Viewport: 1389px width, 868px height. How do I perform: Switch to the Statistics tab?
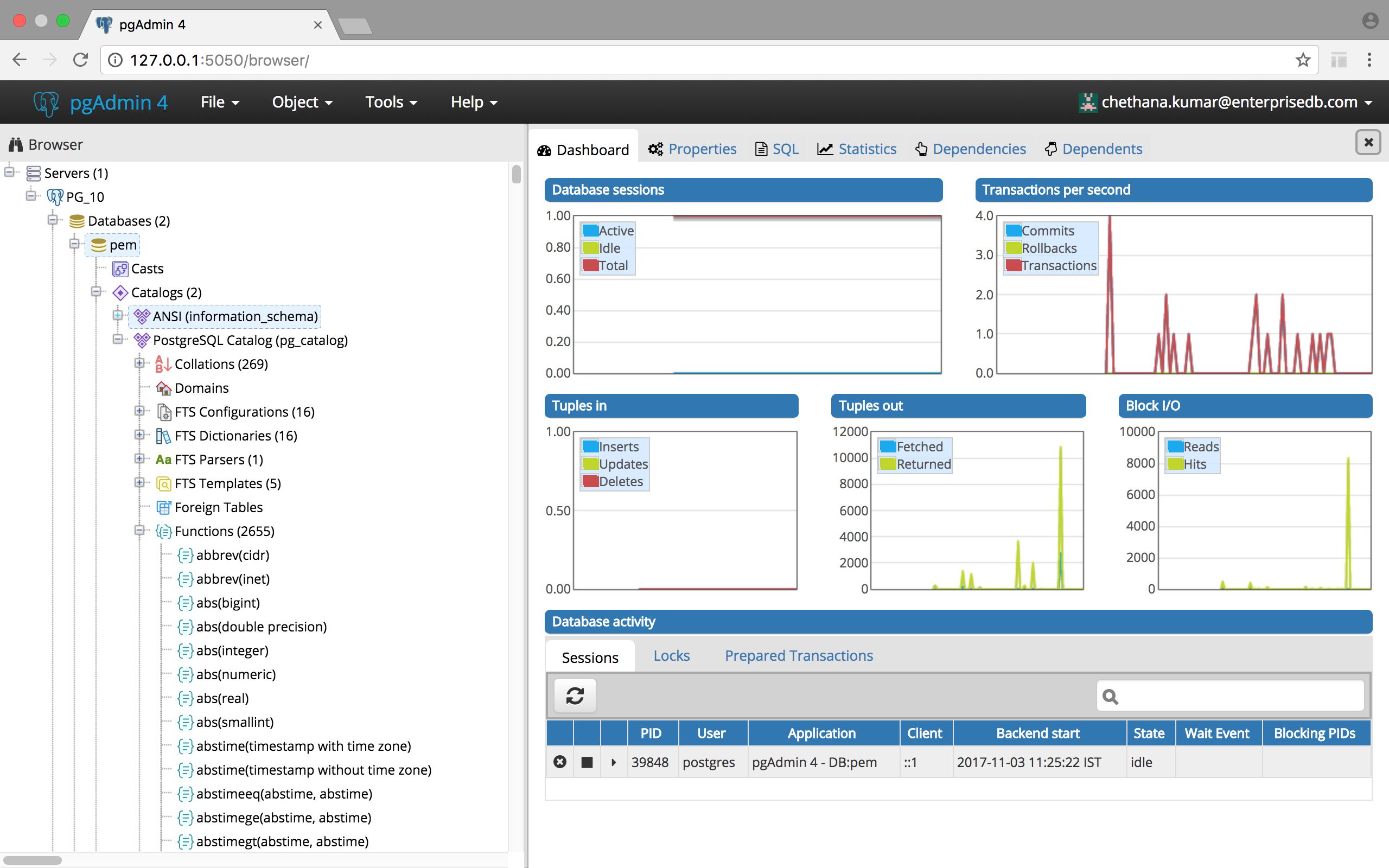pos(856,149)
